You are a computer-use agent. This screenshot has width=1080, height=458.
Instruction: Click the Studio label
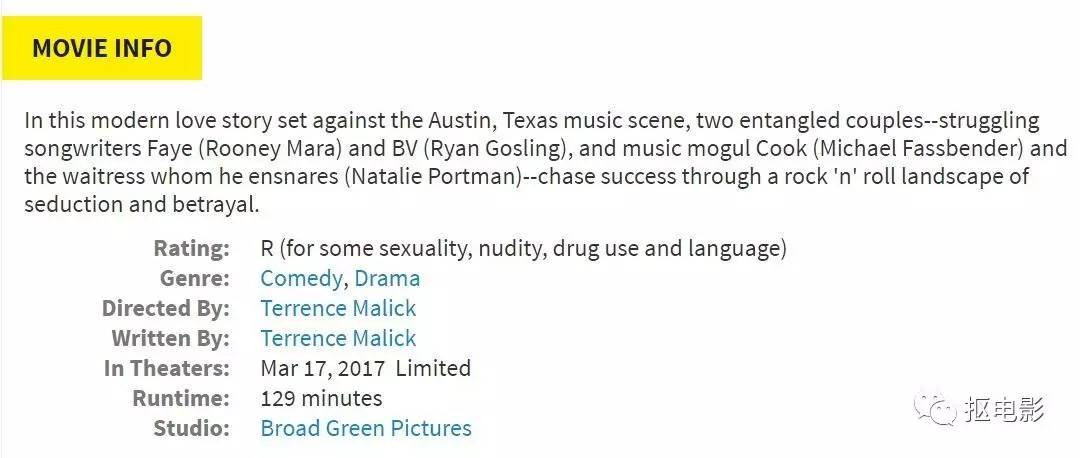tap(191, 428)
